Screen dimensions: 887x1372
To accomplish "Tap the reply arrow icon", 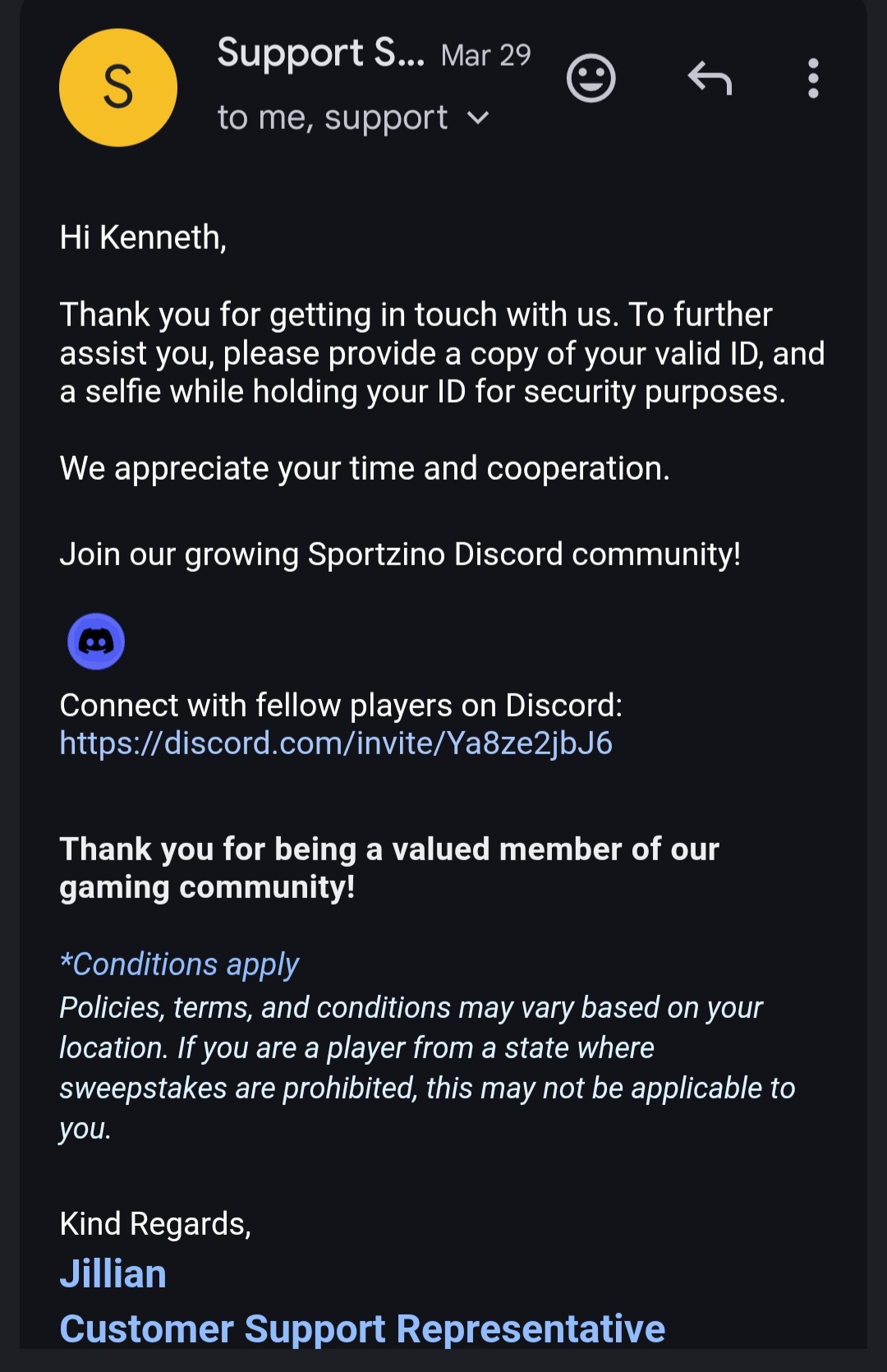I will (710, 79).
